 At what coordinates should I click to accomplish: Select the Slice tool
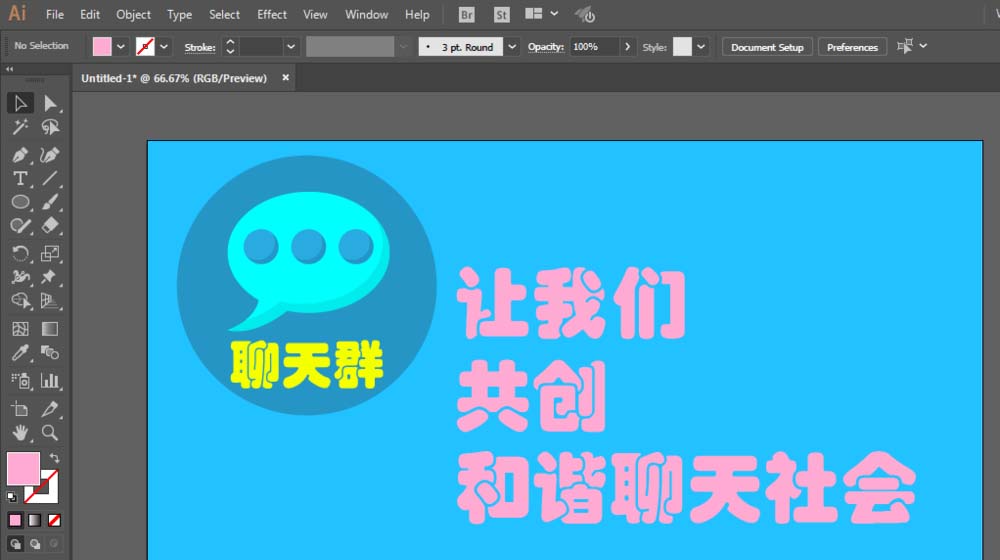pos(50,409)
